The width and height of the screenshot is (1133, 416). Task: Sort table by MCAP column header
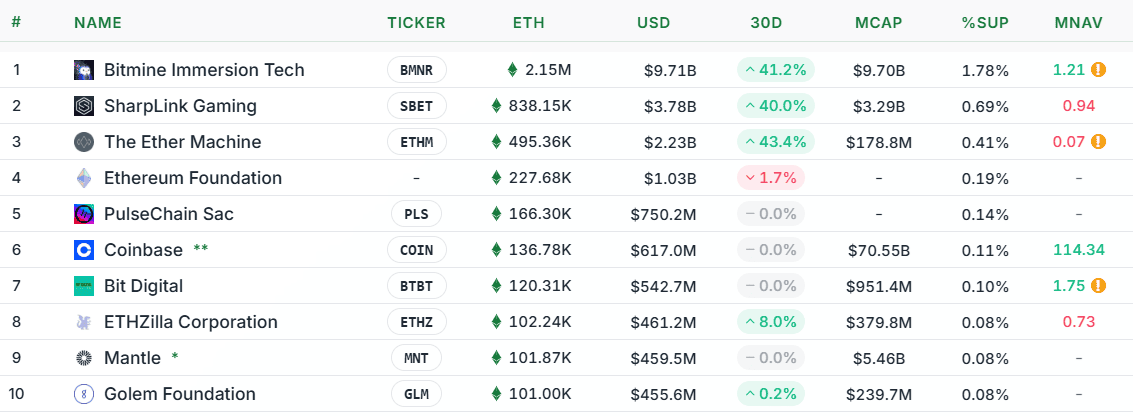[880, 23]
